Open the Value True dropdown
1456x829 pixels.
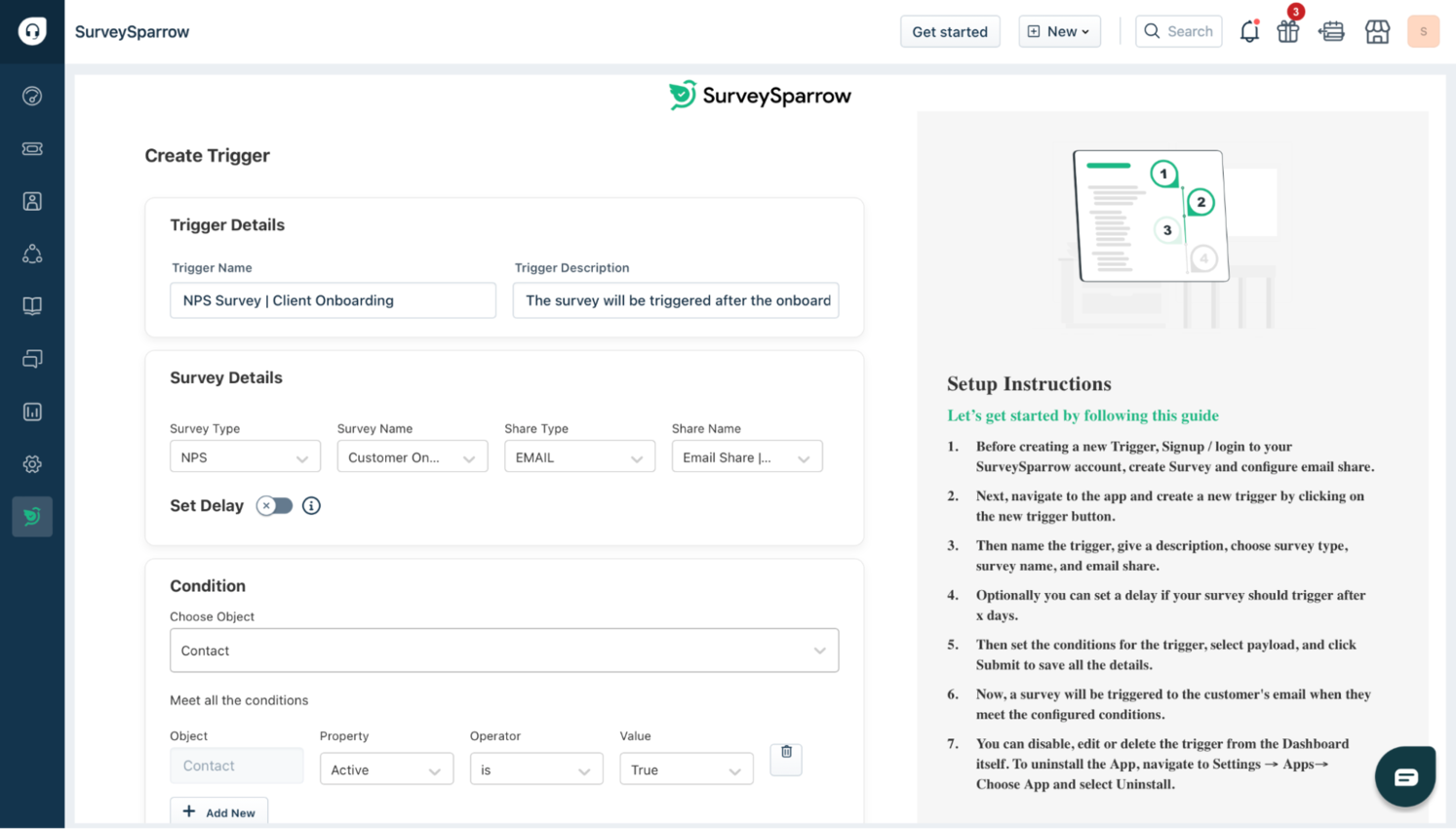tap(687, 769)
